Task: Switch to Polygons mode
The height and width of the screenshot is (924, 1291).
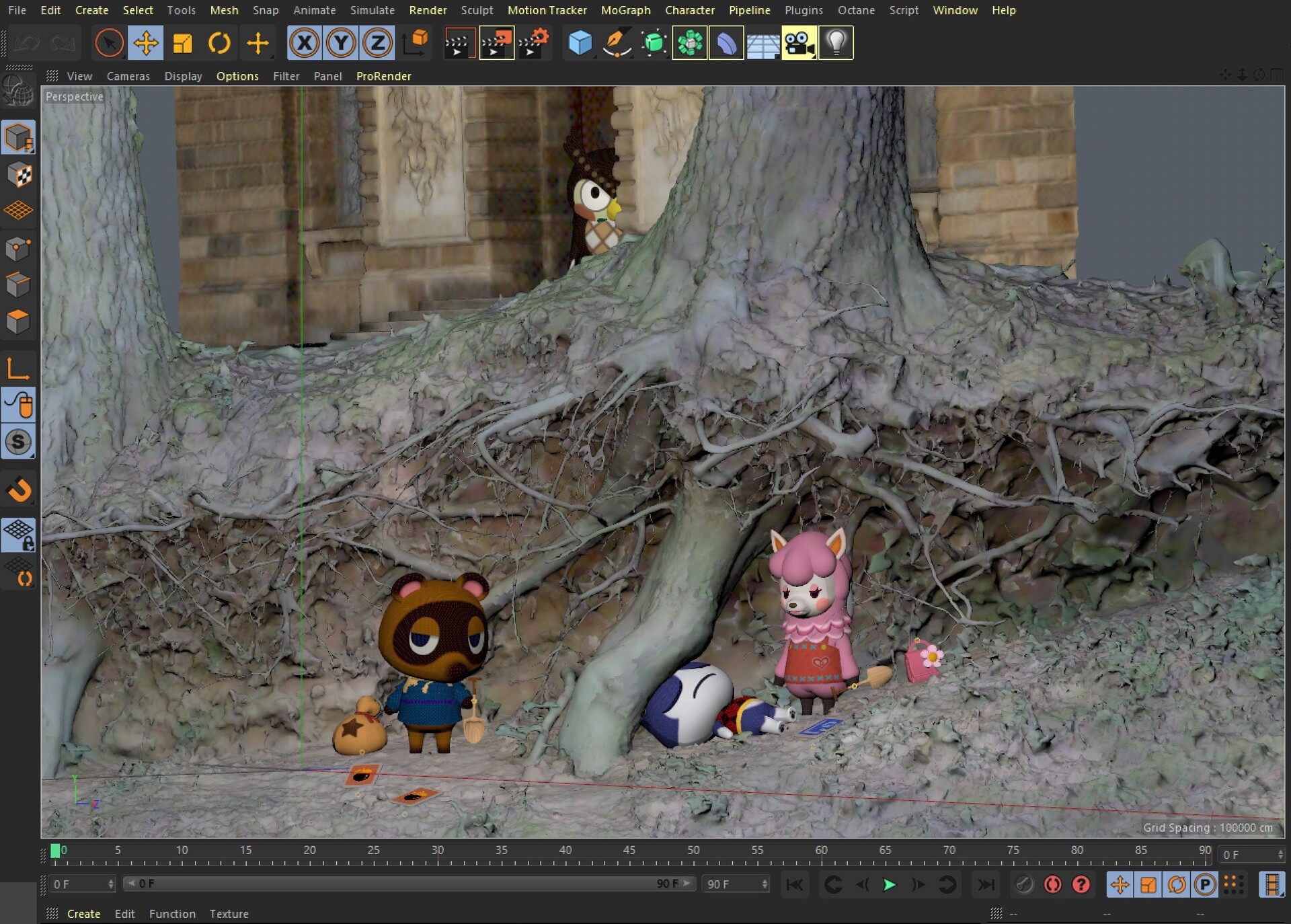Action: 18,321
